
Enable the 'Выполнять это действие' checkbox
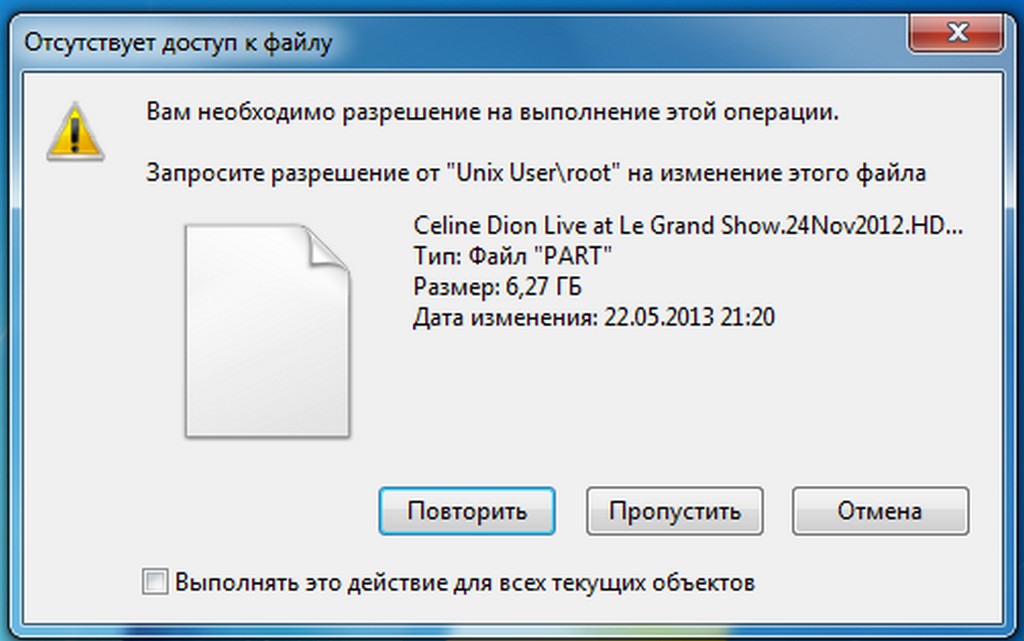coord(155,582)
